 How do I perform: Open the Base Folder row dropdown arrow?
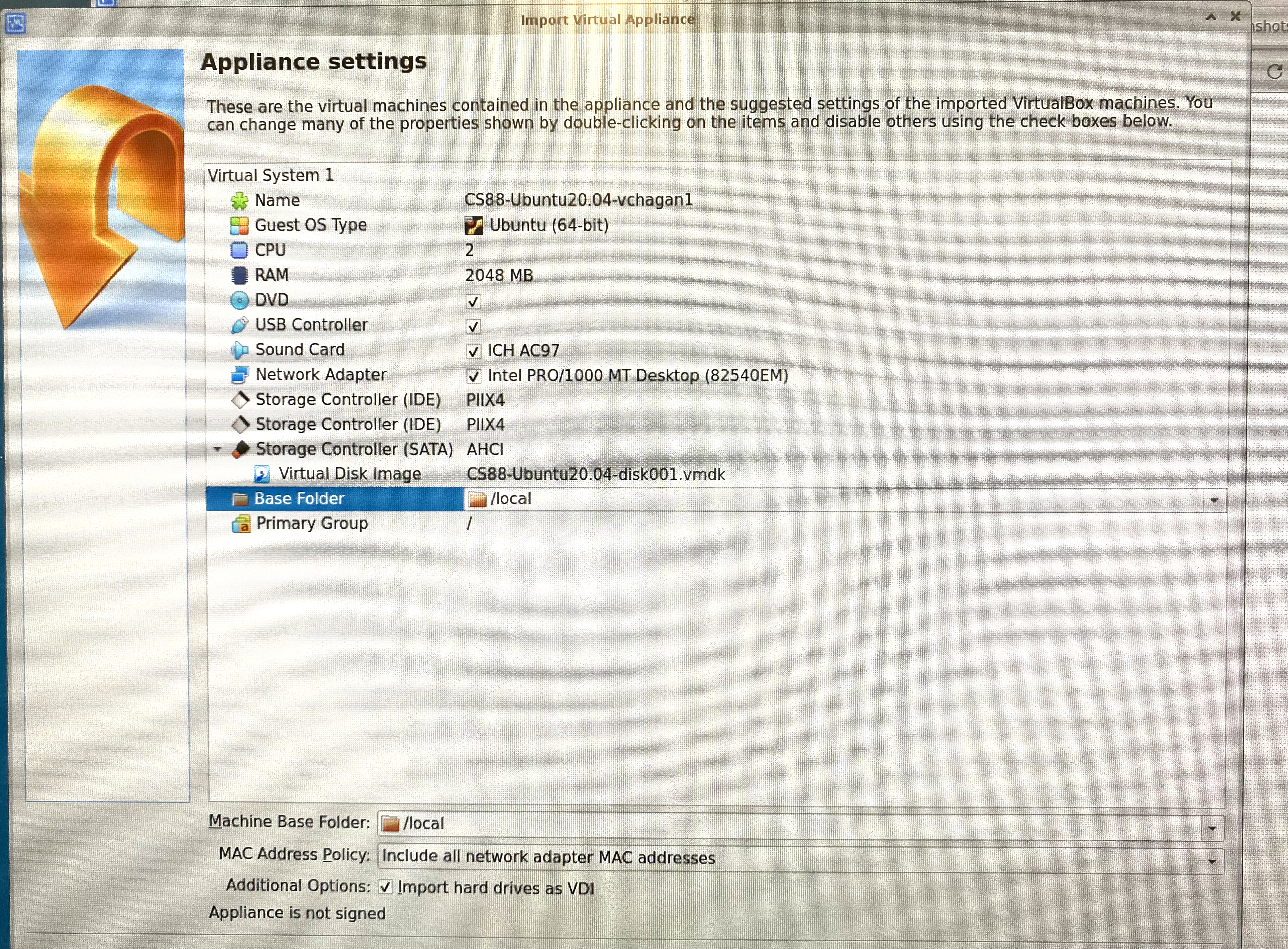point(1213,500)
